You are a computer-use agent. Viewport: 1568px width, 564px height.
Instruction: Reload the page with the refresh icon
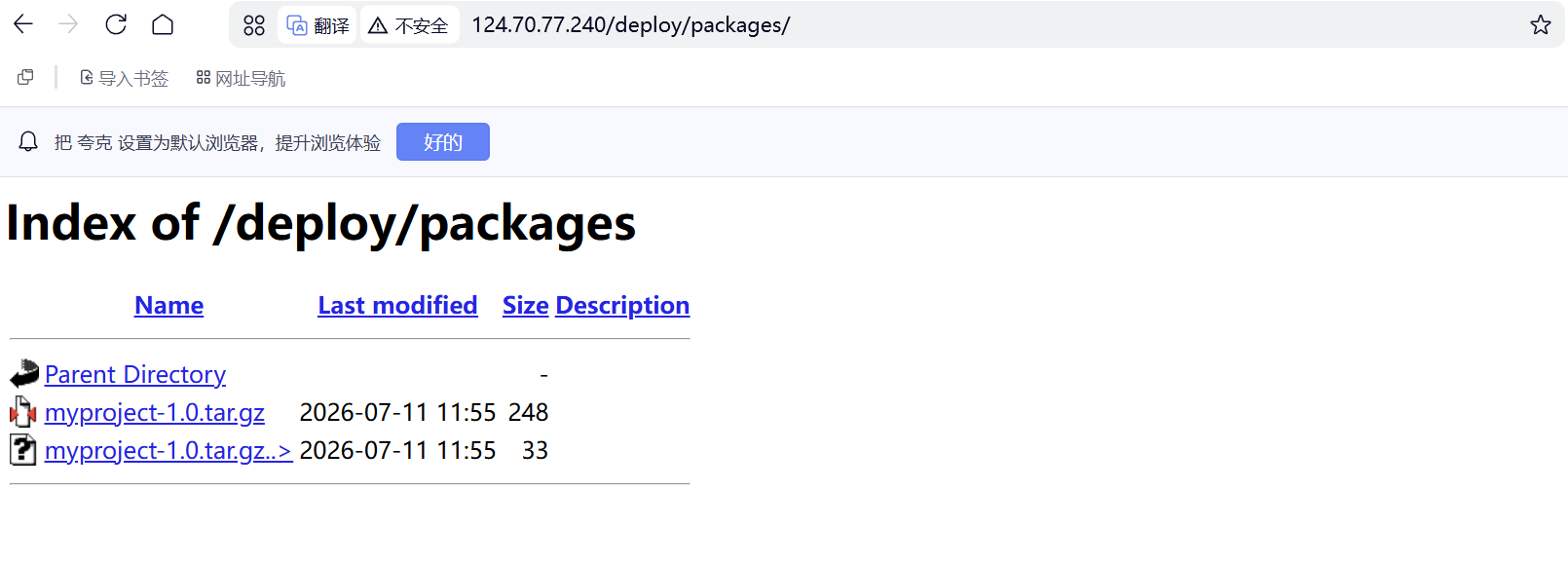[x=116, y=24]
